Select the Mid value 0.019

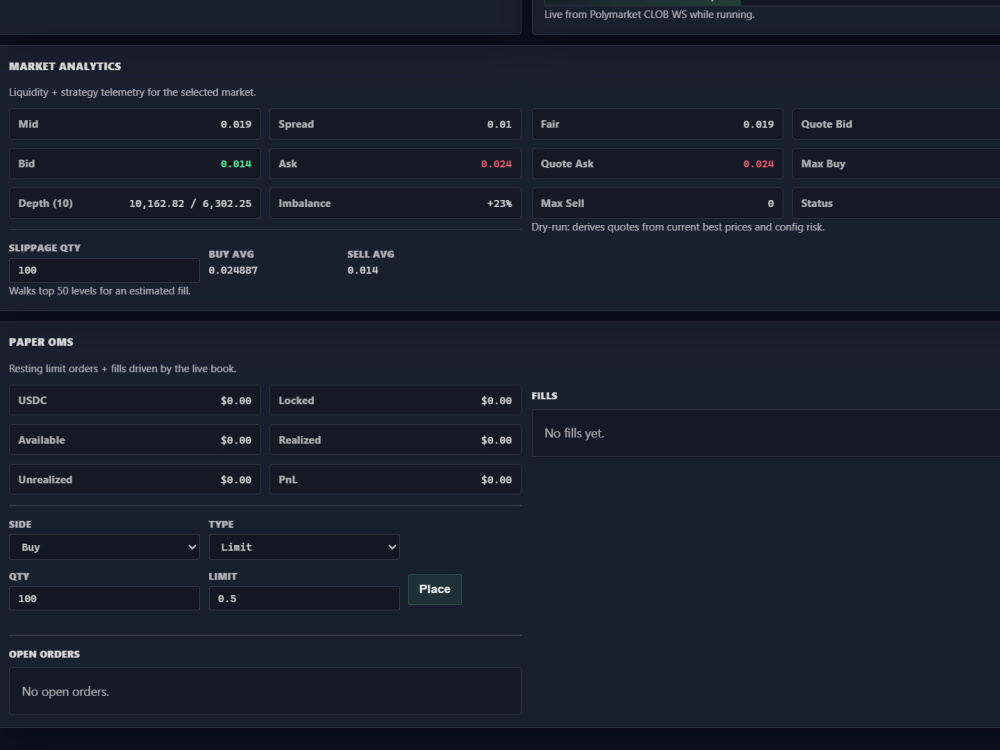tap(236, 124)
